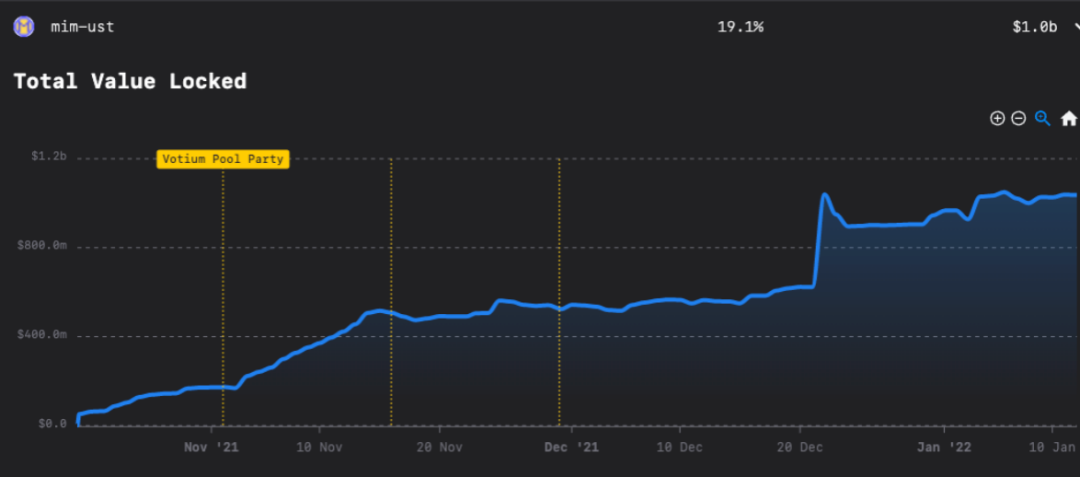
Task: Expand the mim-ust row chevron
Action: pyautogui.click(x=1076, y=28)
